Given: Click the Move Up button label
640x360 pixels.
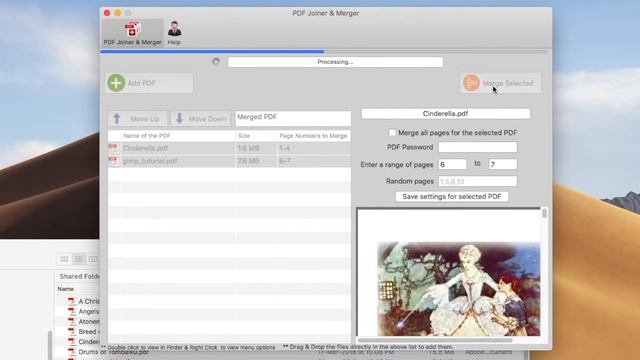Looking at the screenshot, I should (x=145, y=119).
